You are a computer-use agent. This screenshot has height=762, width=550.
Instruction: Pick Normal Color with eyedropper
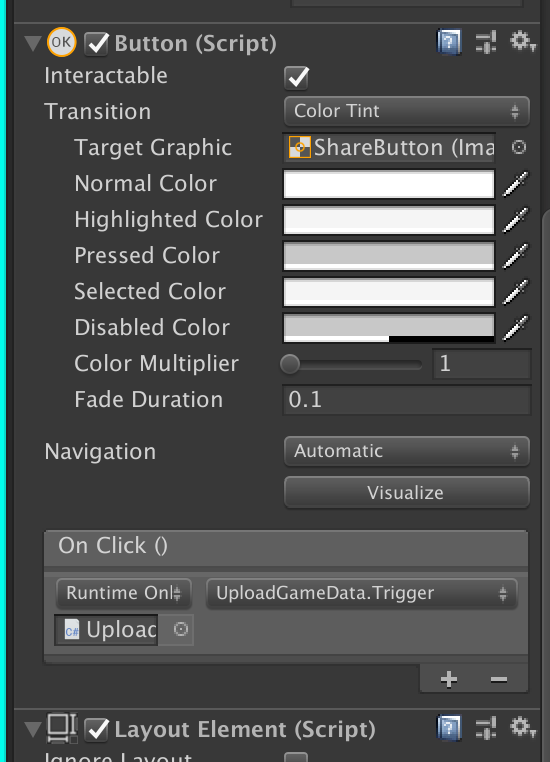(516, 184)
